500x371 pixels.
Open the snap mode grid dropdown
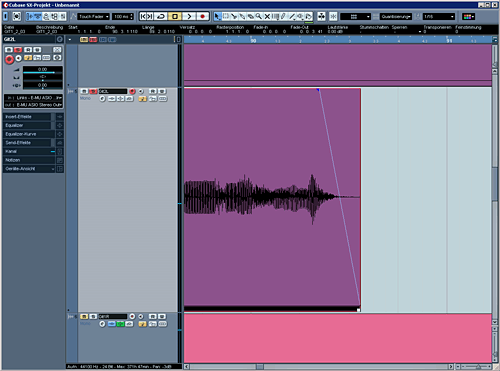pyautogui.click(x=355, y=16)
